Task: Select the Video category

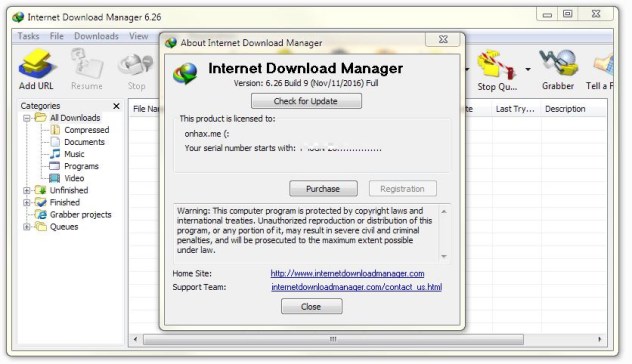Action: [74, 178]
